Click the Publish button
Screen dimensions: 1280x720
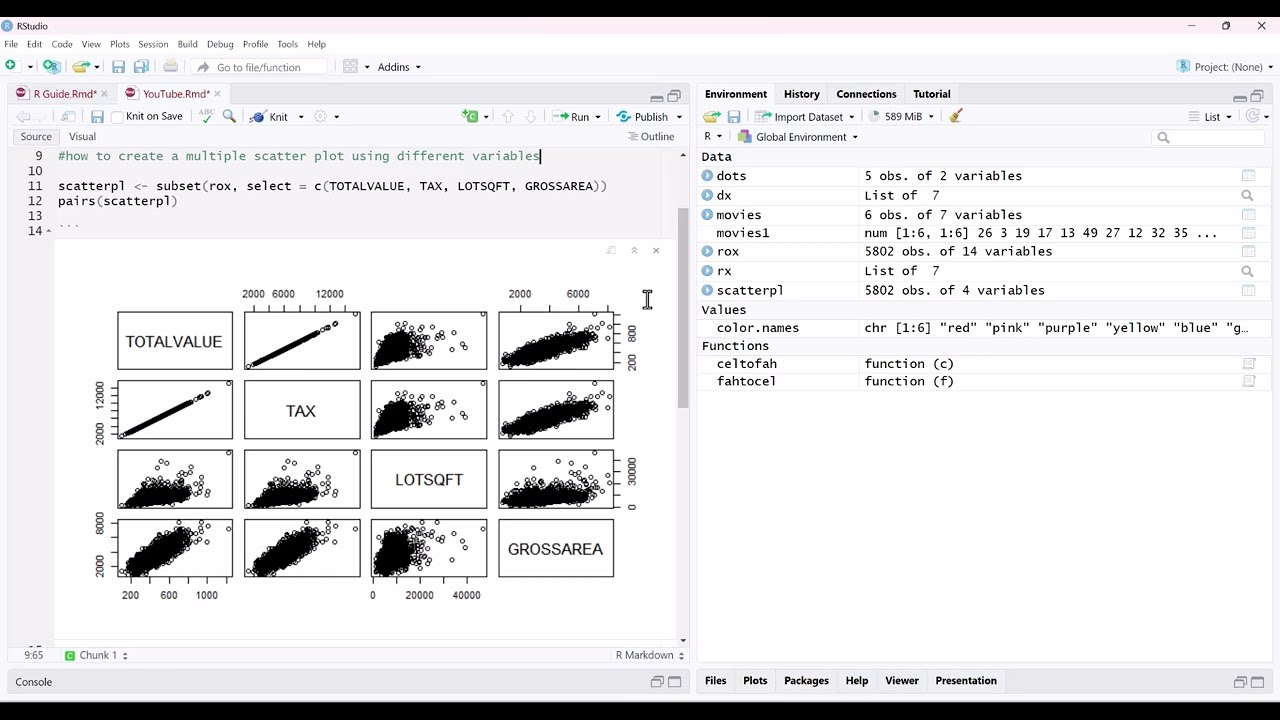(x=642, y=117)
